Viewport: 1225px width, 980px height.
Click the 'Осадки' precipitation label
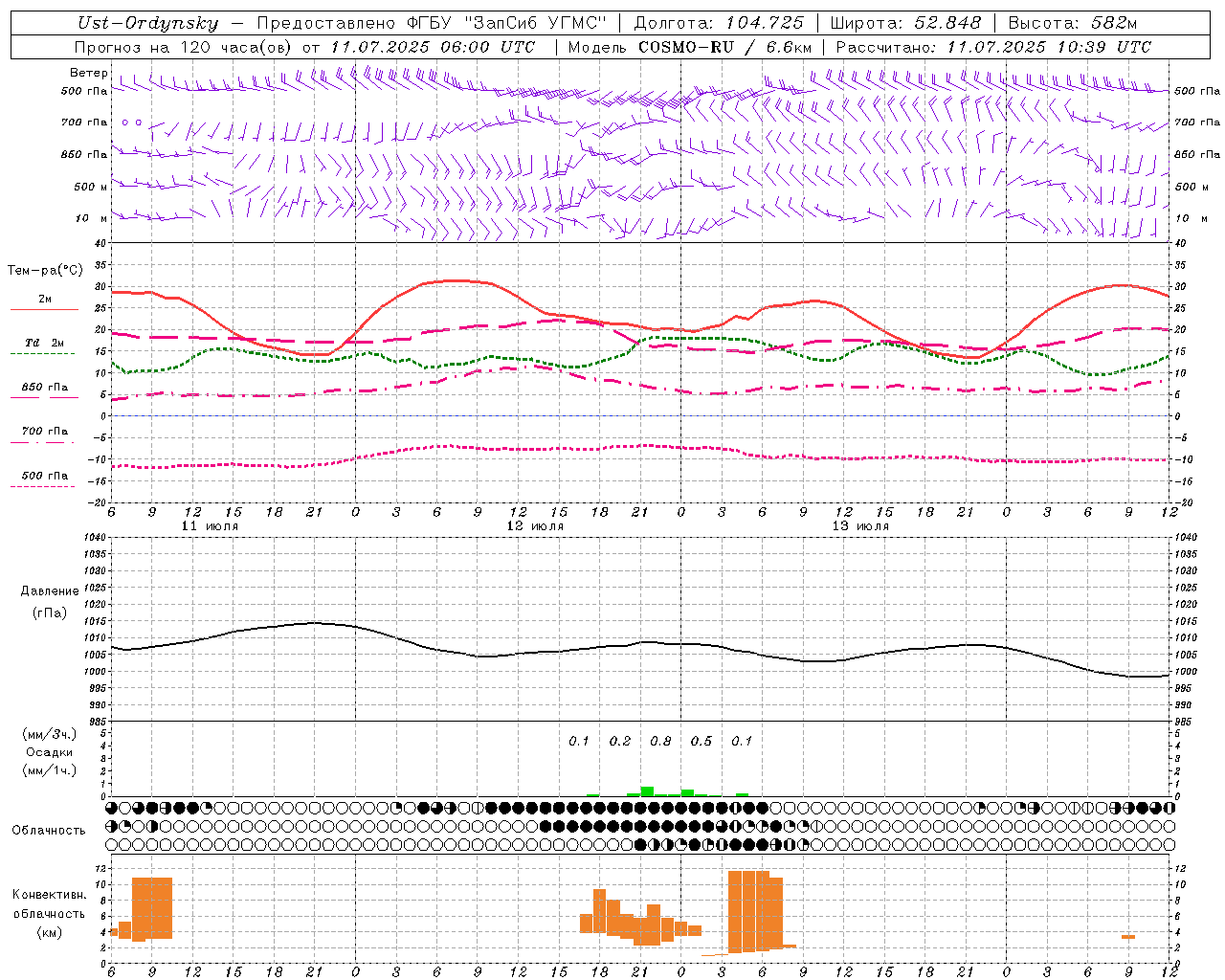point(50,752)
